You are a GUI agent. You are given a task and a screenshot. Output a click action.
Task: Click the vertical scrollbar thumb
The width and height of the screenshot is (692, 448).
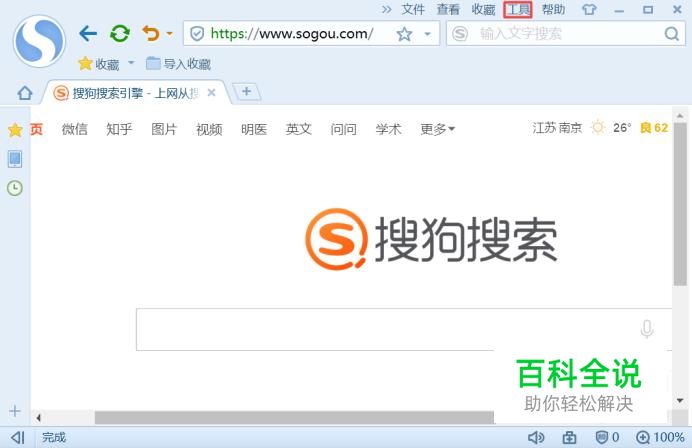tap(680, 204)
